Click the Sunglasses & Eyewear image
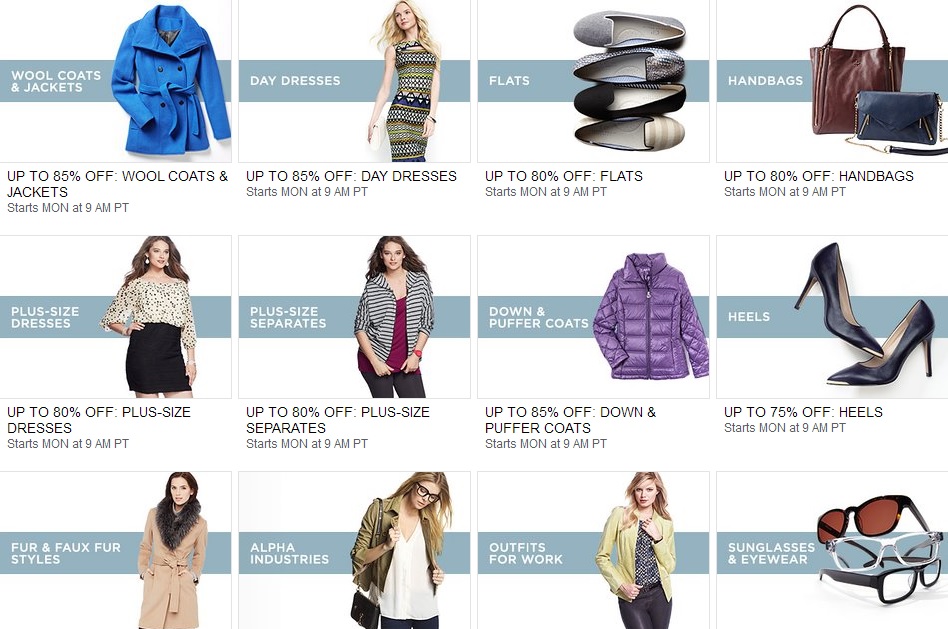This screenshot has height=629, width=948. pyautogui.click(x=832, y=550)
